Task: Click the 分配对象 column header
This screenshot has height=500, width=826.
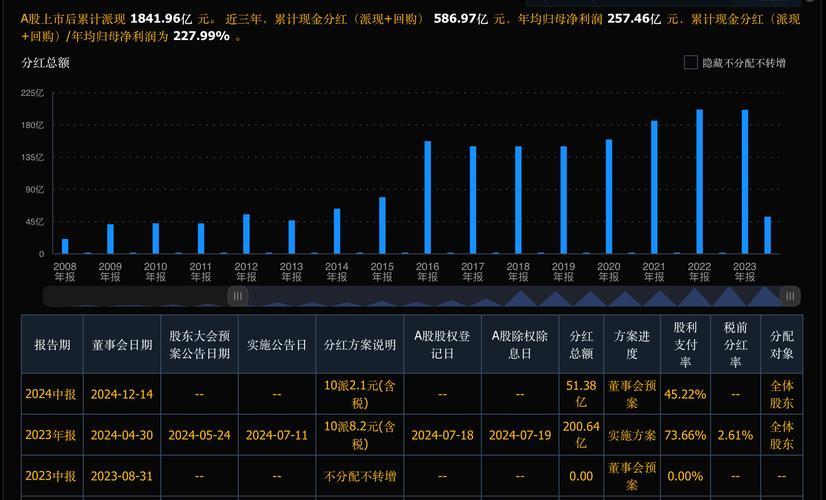Action: tap(782, 345)
